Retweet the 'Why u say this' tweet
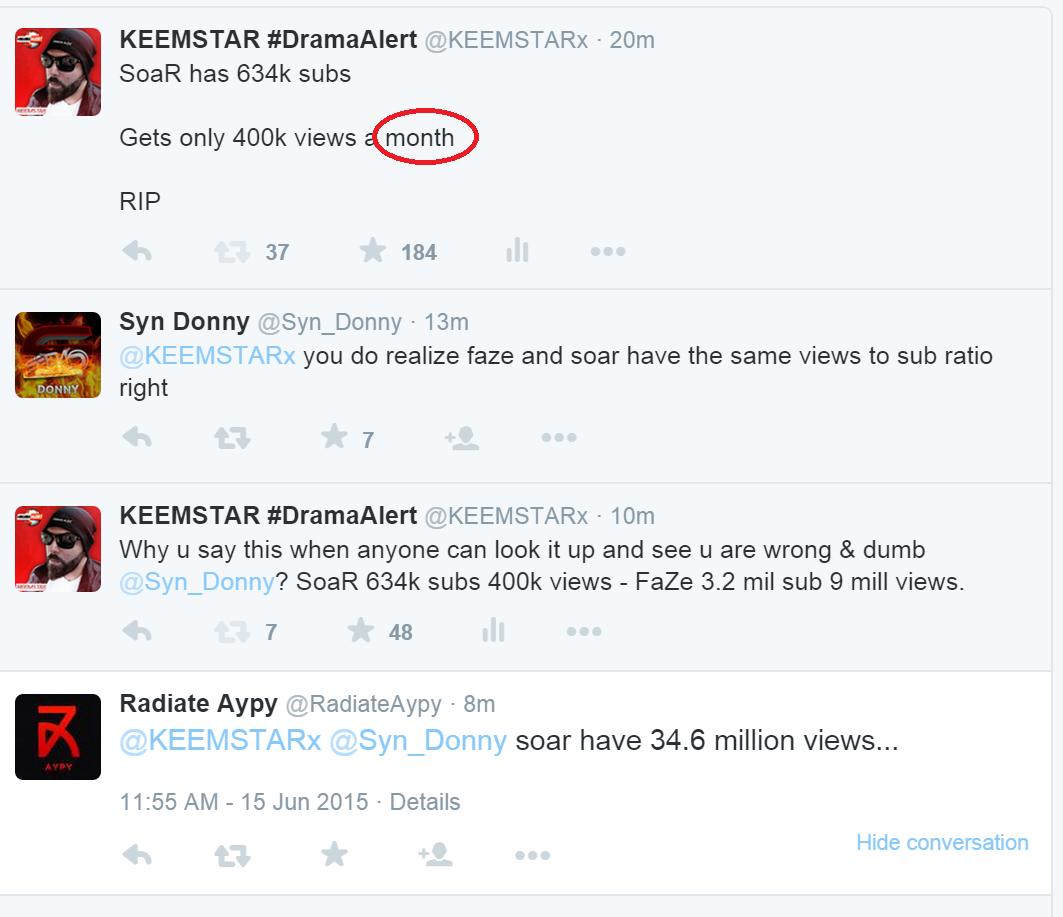This screenshot has width=1063, height=917. coord(233,632)
